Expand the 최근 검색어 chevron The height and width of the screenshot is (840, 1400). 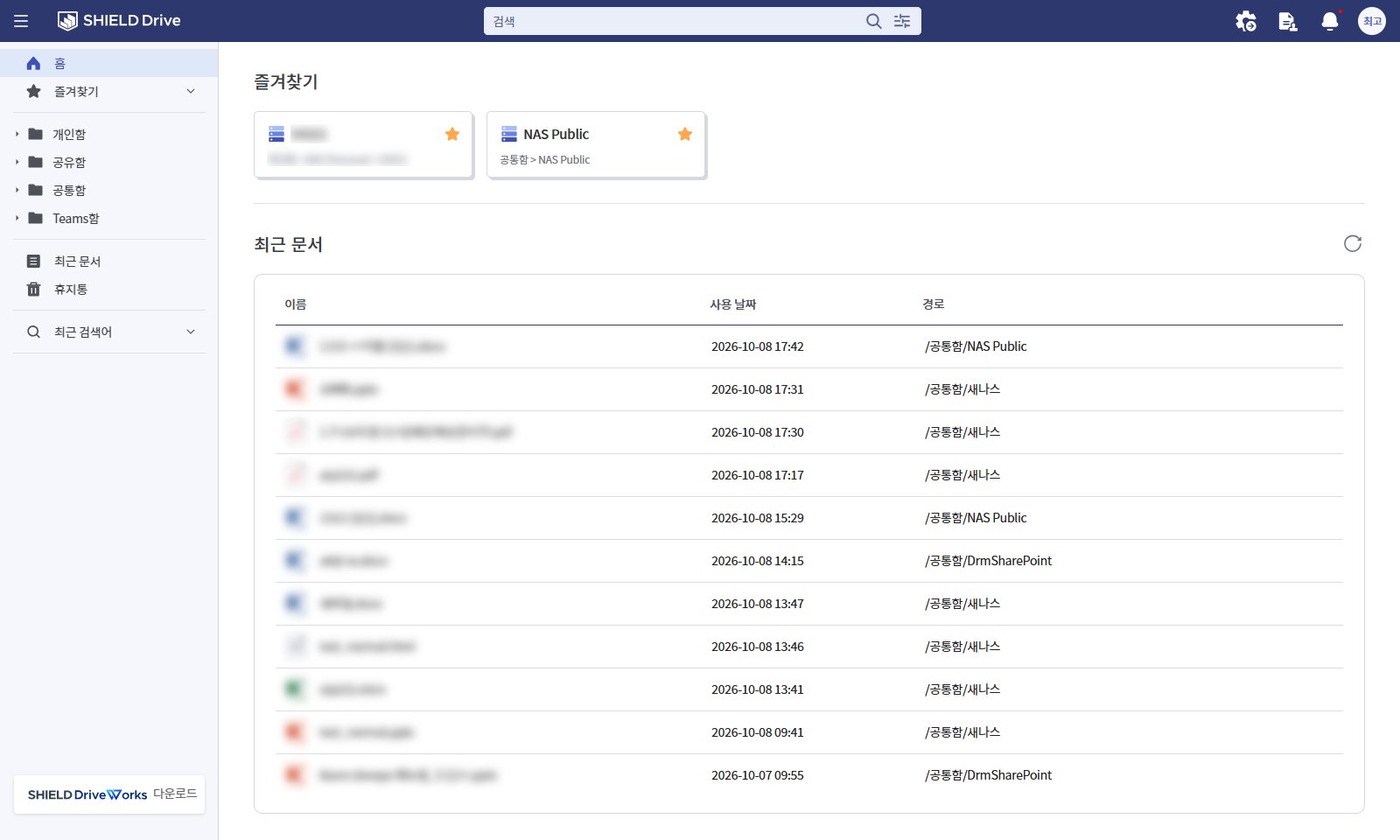point(191,332)
